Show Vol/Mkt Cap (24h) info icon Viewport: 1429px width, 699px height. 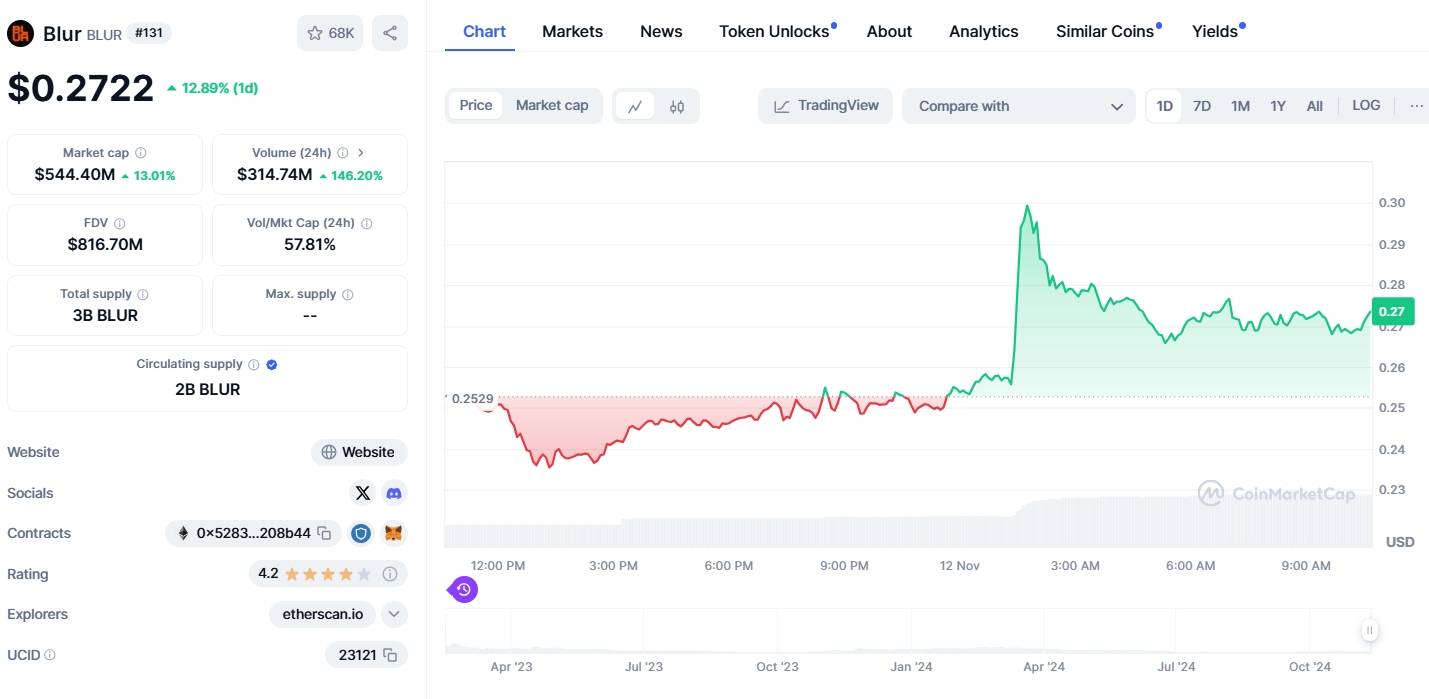tap(367, 224)
